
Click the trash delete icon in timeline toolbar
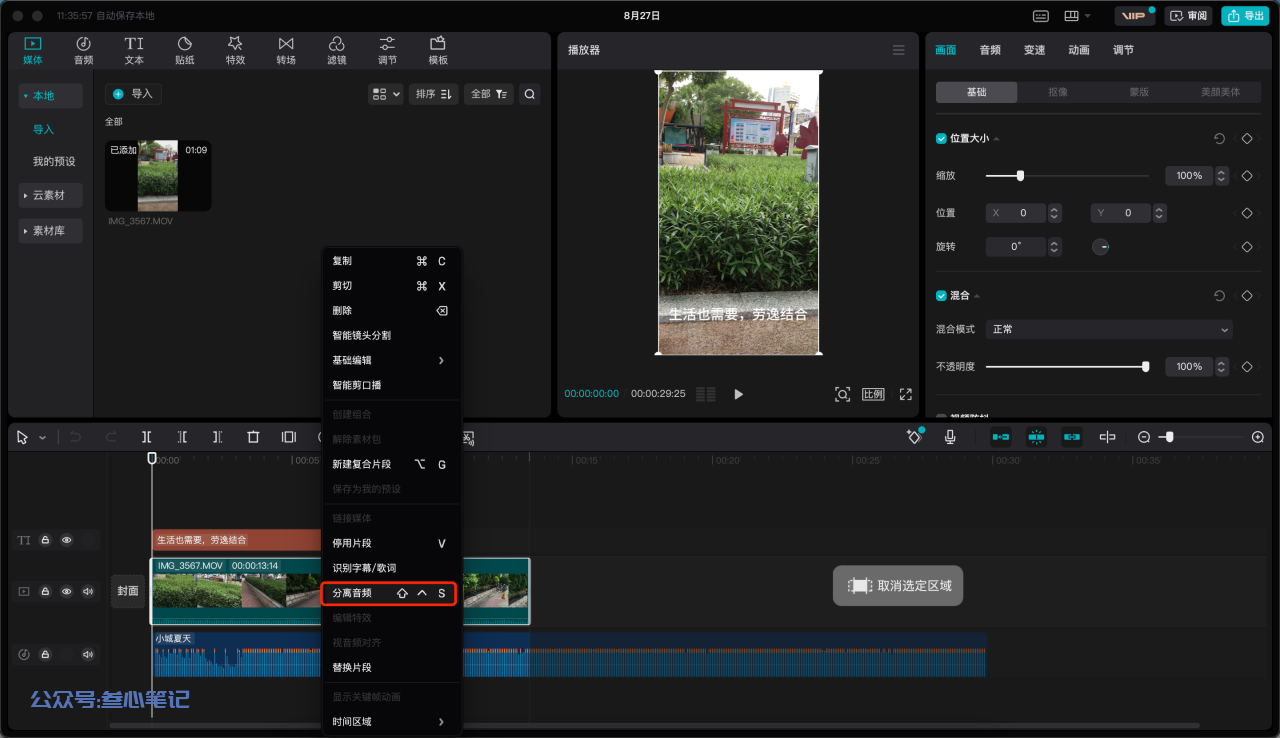[253, 437]
